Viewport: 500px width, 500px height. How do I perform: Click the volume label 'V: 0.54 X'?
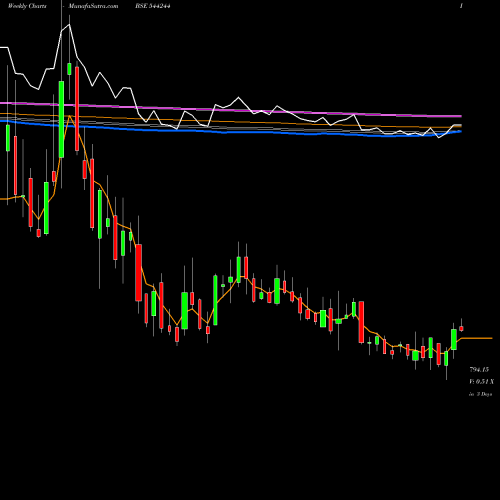482,382
